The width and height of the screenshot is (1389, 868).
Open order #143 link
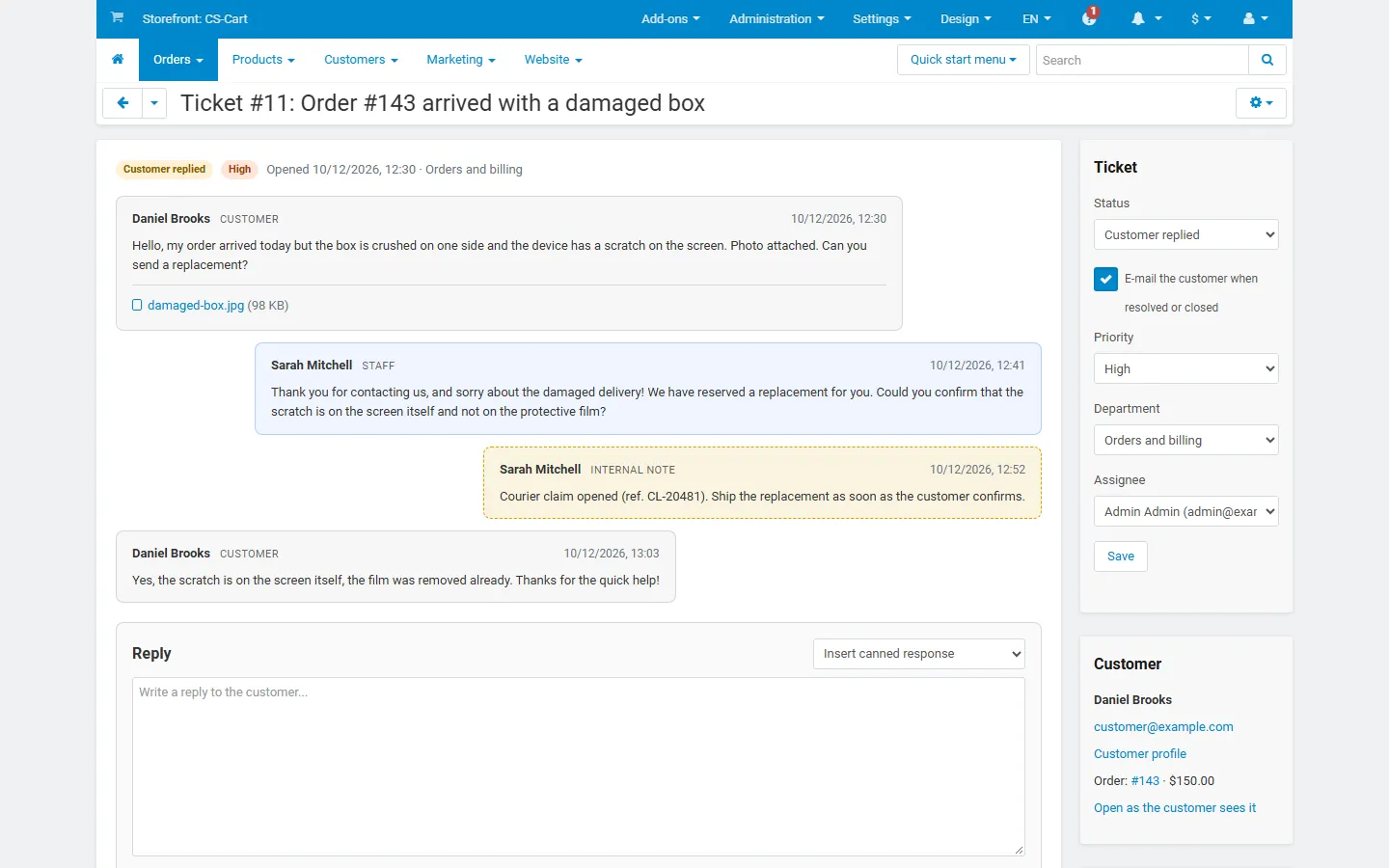[1145, 781]
